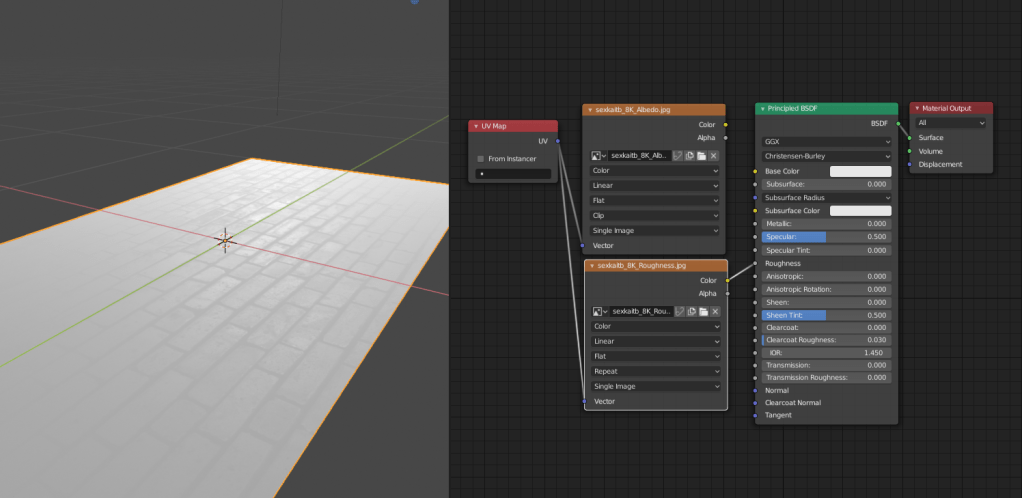
Task: Open image file folder icon on Albedo node
Action: (702, 156)
